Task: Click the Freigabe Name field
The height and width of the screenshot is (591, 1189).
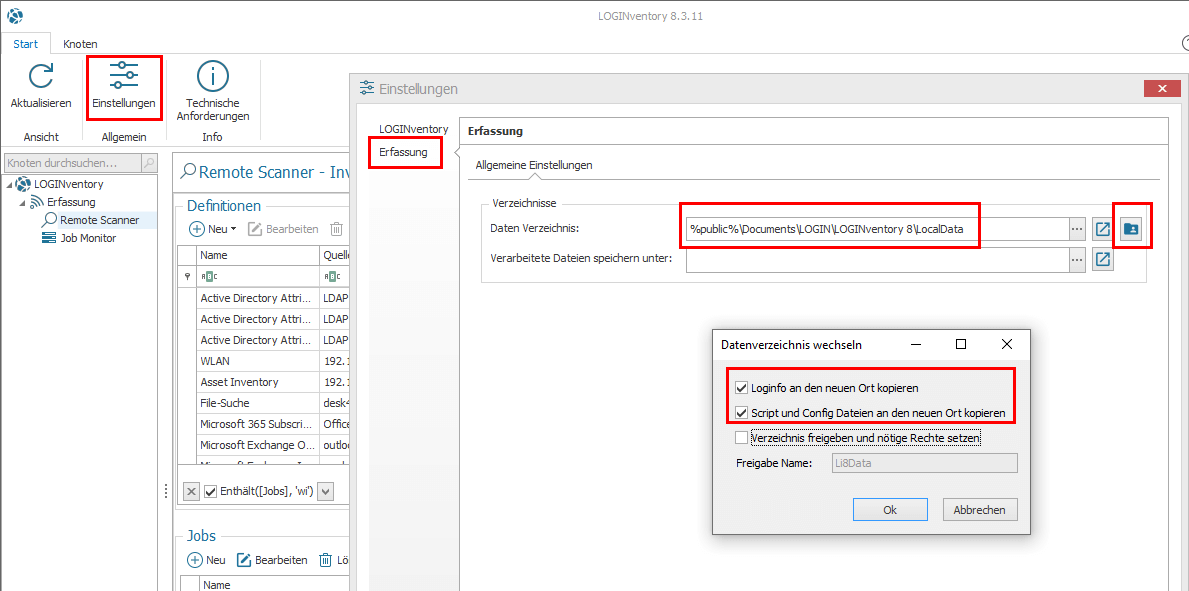Action: (x=923, y=463)
